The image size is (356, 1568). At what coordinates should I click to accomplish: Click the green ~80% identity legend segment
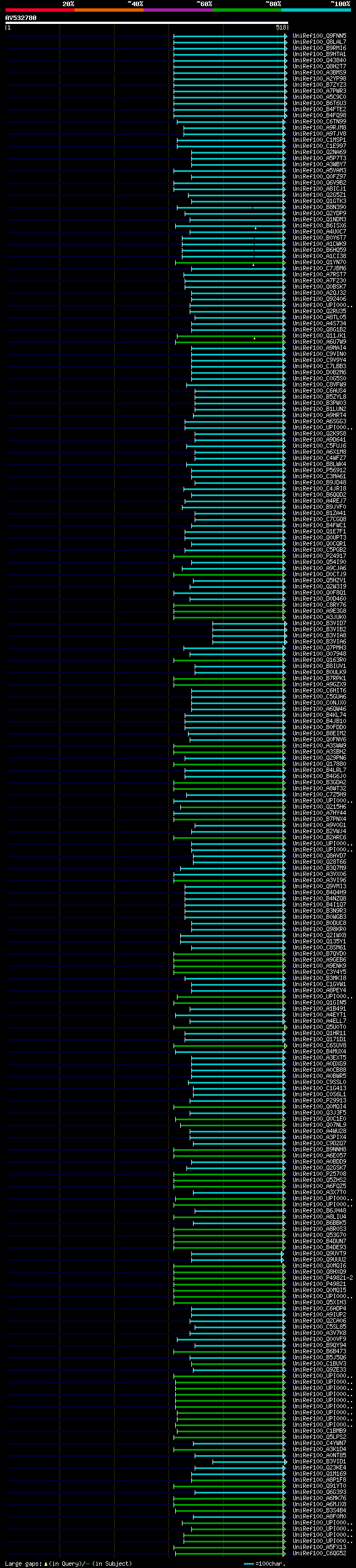(247, 10)
